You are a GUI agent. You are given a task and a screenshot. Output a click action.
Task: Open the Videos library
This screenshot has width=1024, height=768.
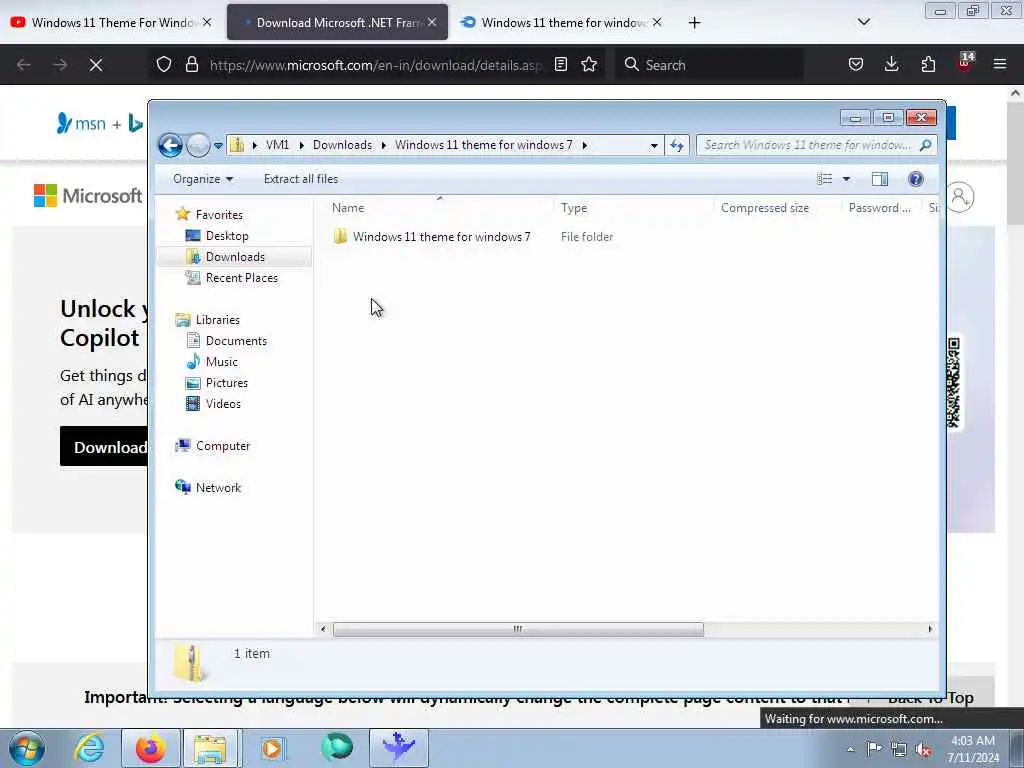[x=223, y=404]
